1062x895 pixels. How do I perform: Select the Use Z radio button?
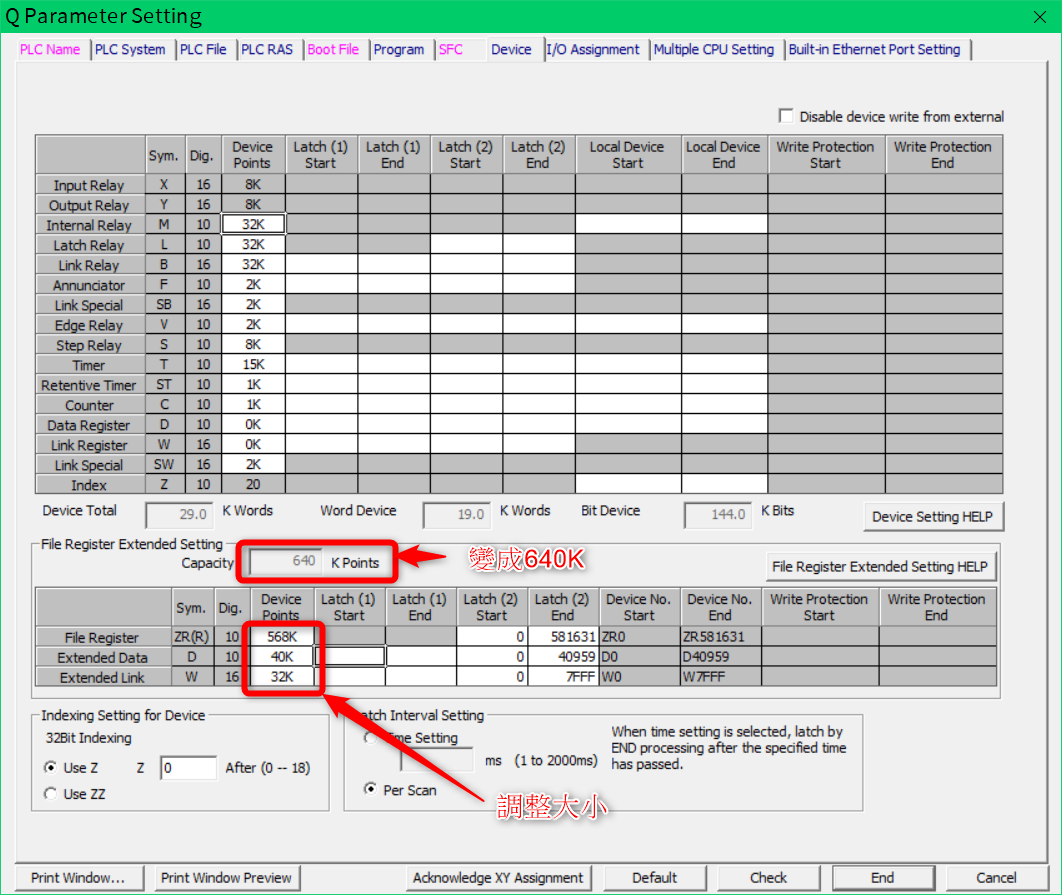pyautogui.click(x=51, y=768)
